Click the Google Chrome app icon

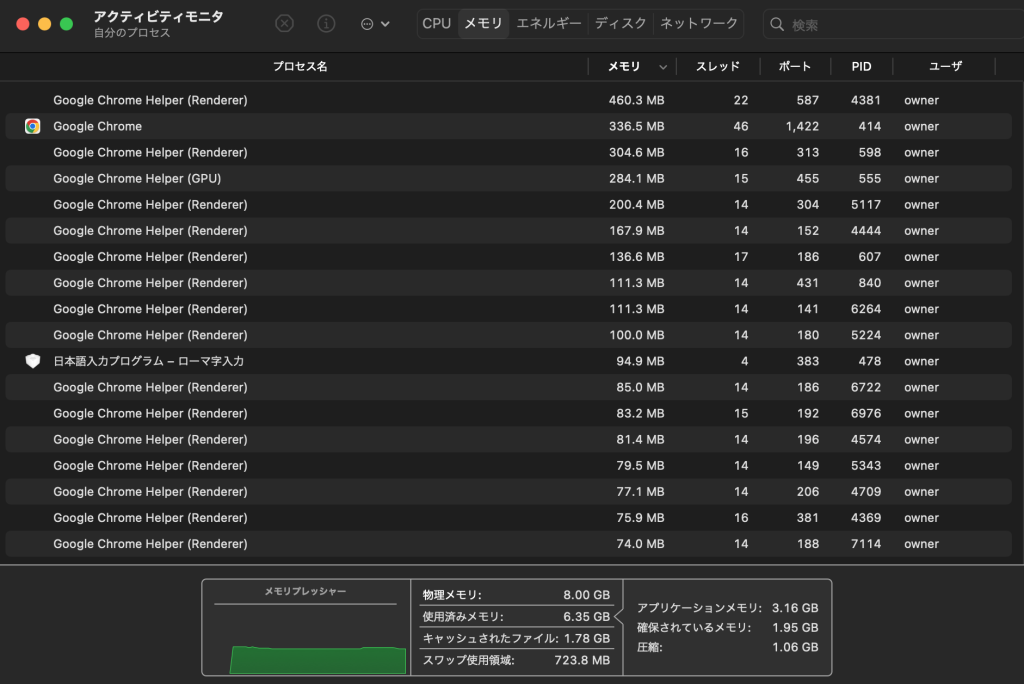tap(32, 126)
